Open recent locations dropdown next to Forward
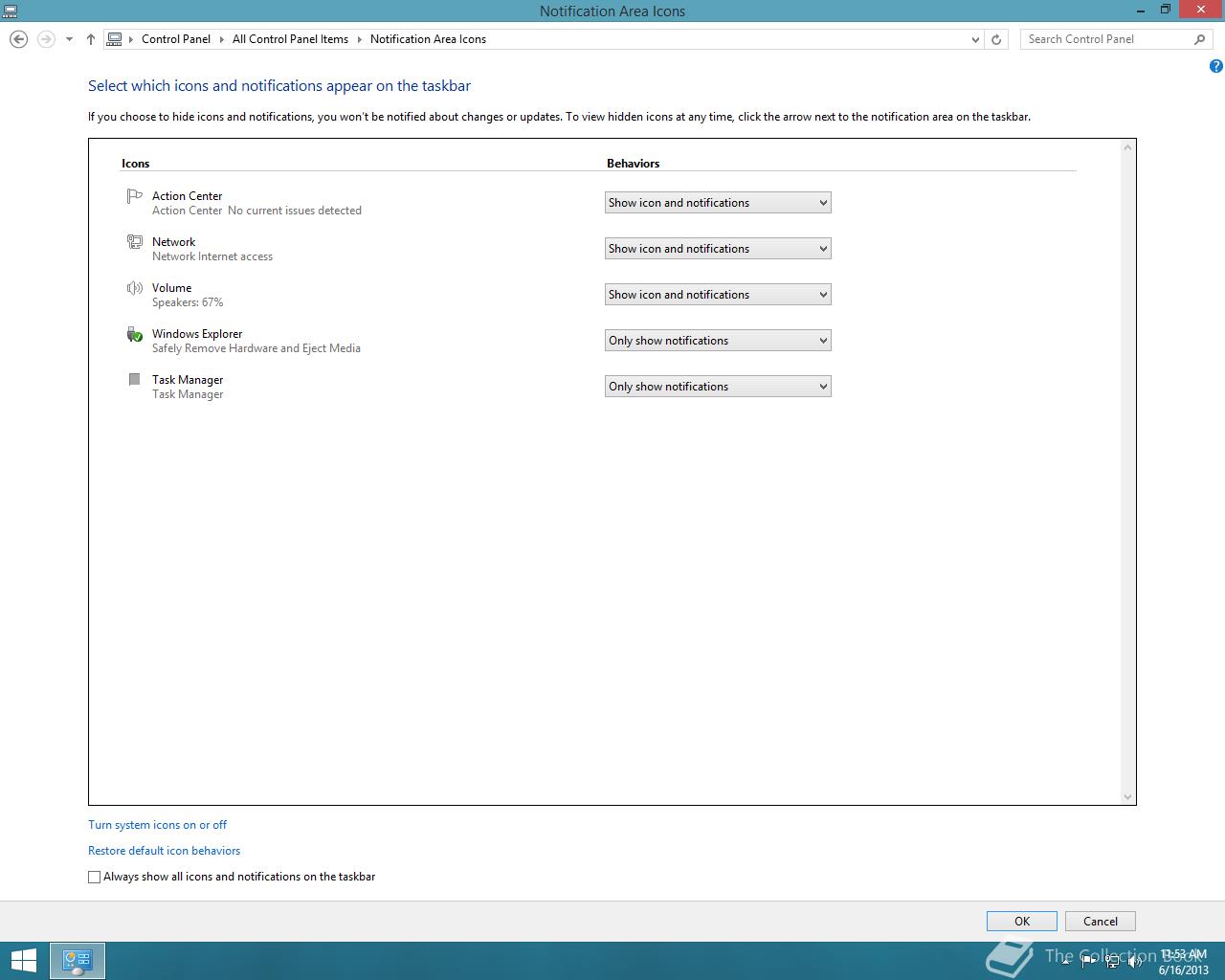1225x980 pixels. [x=69, y=39]
